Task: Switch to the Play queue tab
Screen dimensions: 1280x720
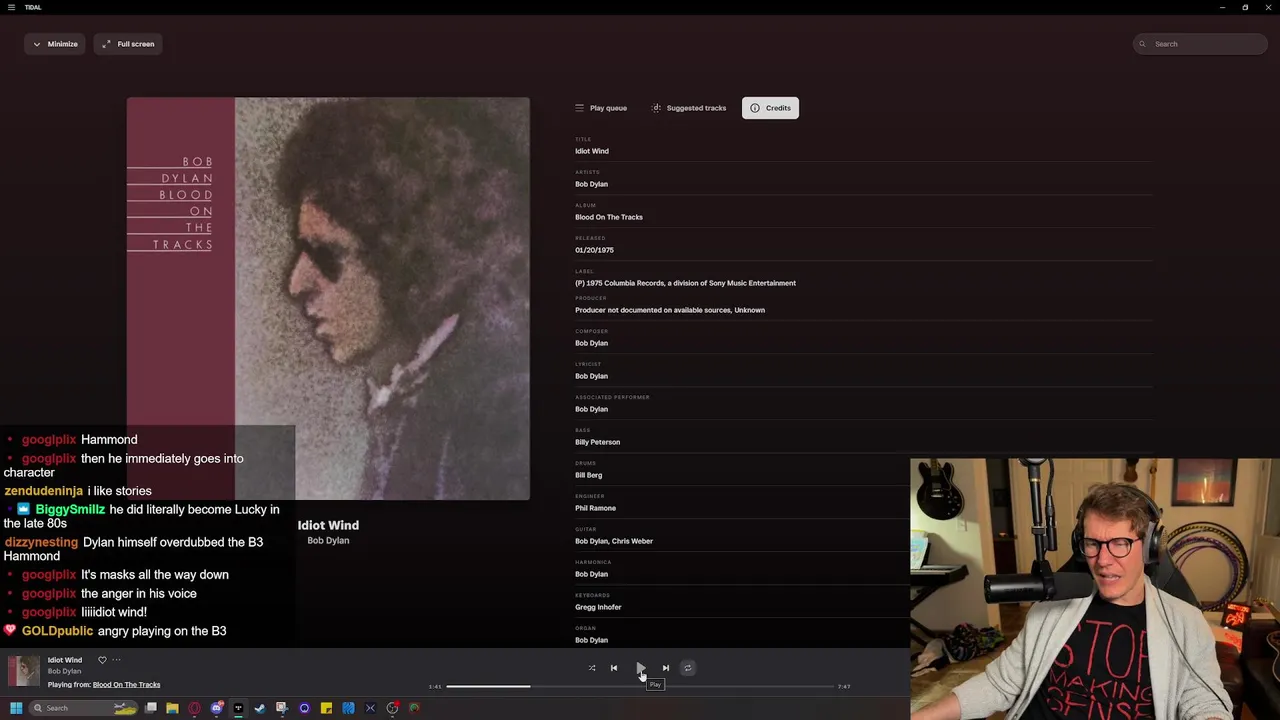Action: [x=601, y=108]
